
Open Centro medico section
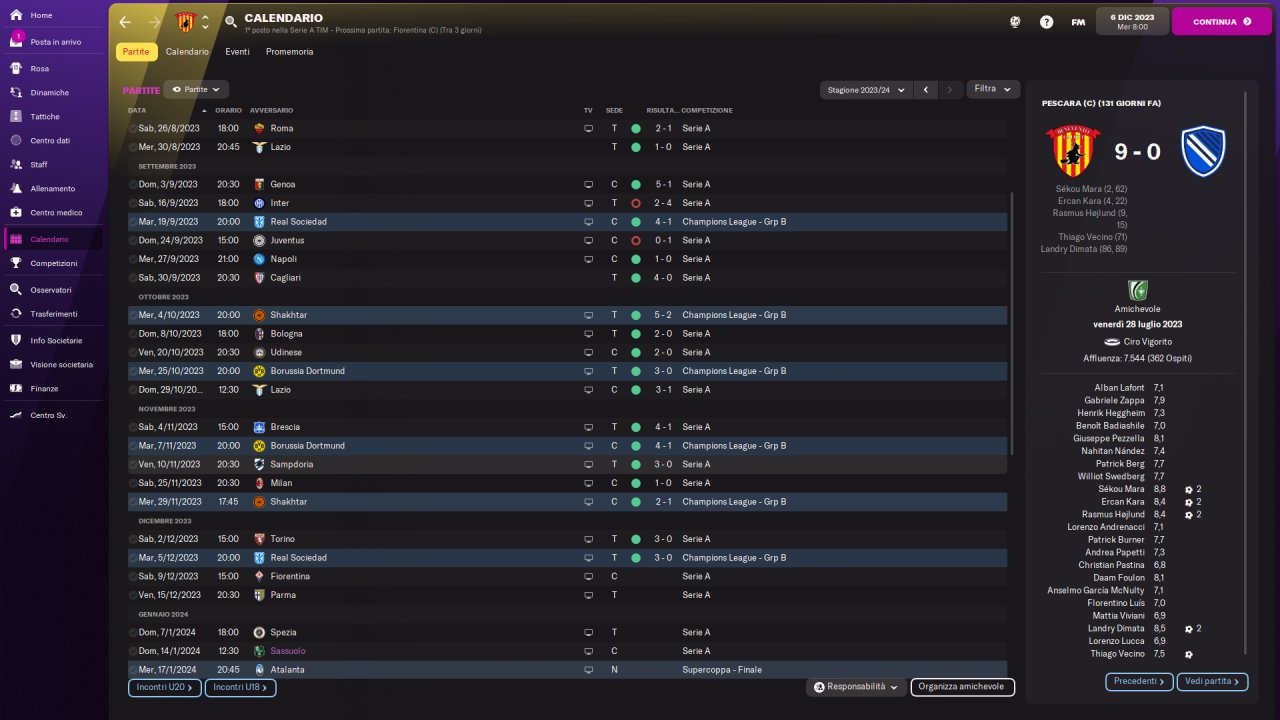[x=54, y=213]
